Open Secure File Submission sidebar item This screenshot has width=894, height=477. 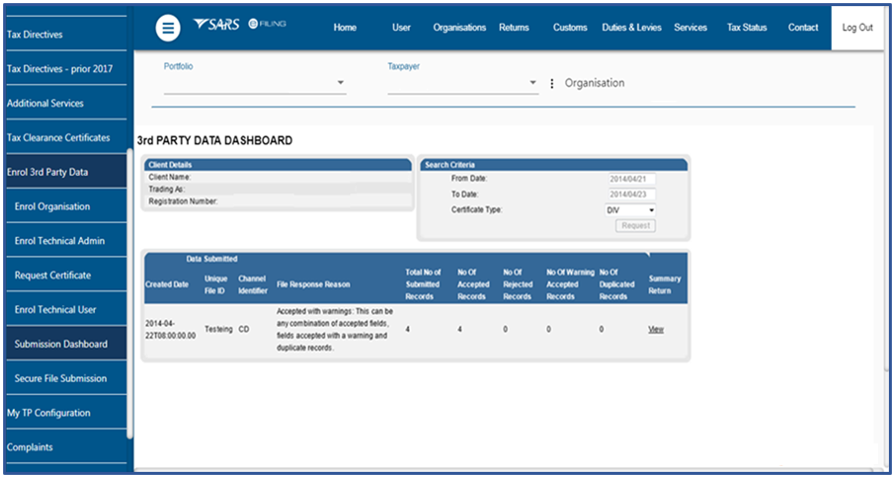click(x=61, y=378)
